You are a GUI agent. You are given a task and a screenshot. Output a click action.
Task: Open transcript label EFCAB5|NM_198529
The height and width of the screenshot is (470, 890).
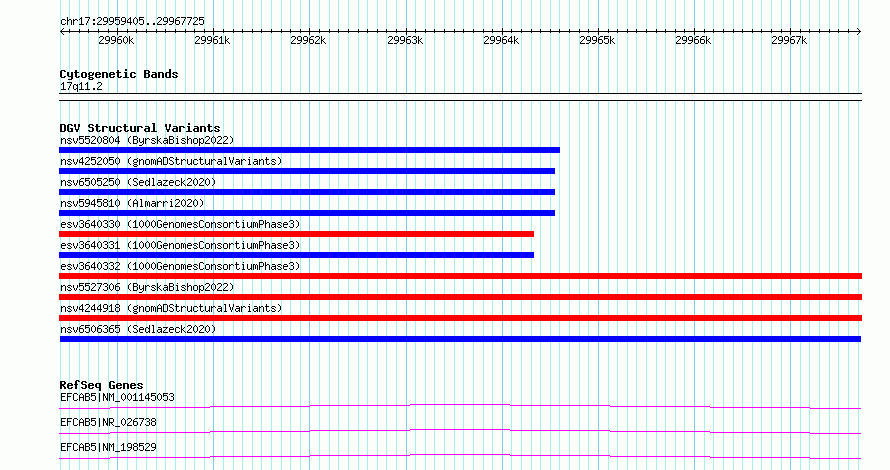click(108, 447)
